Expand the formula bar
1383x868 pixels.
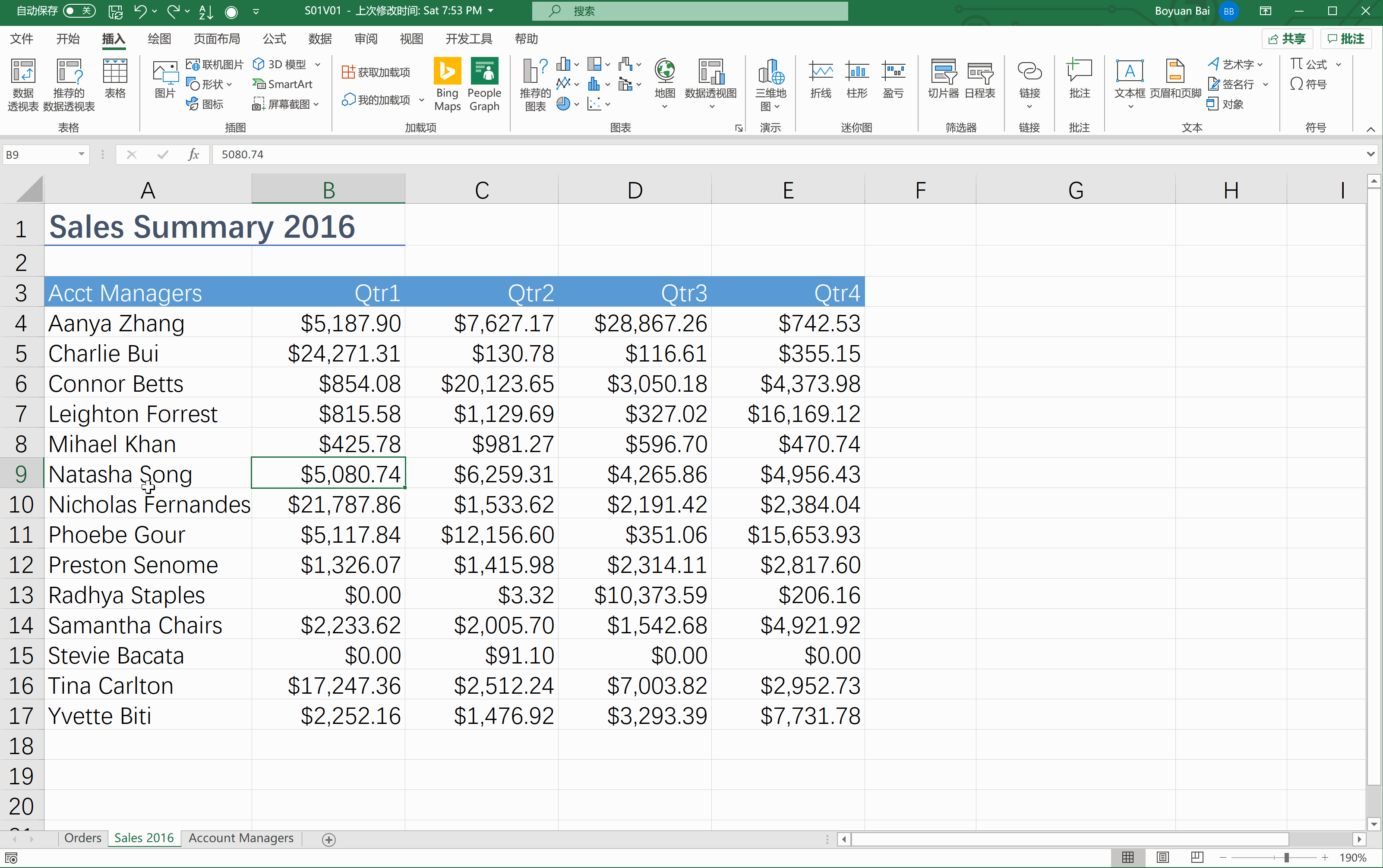[x=1370, y=154]
